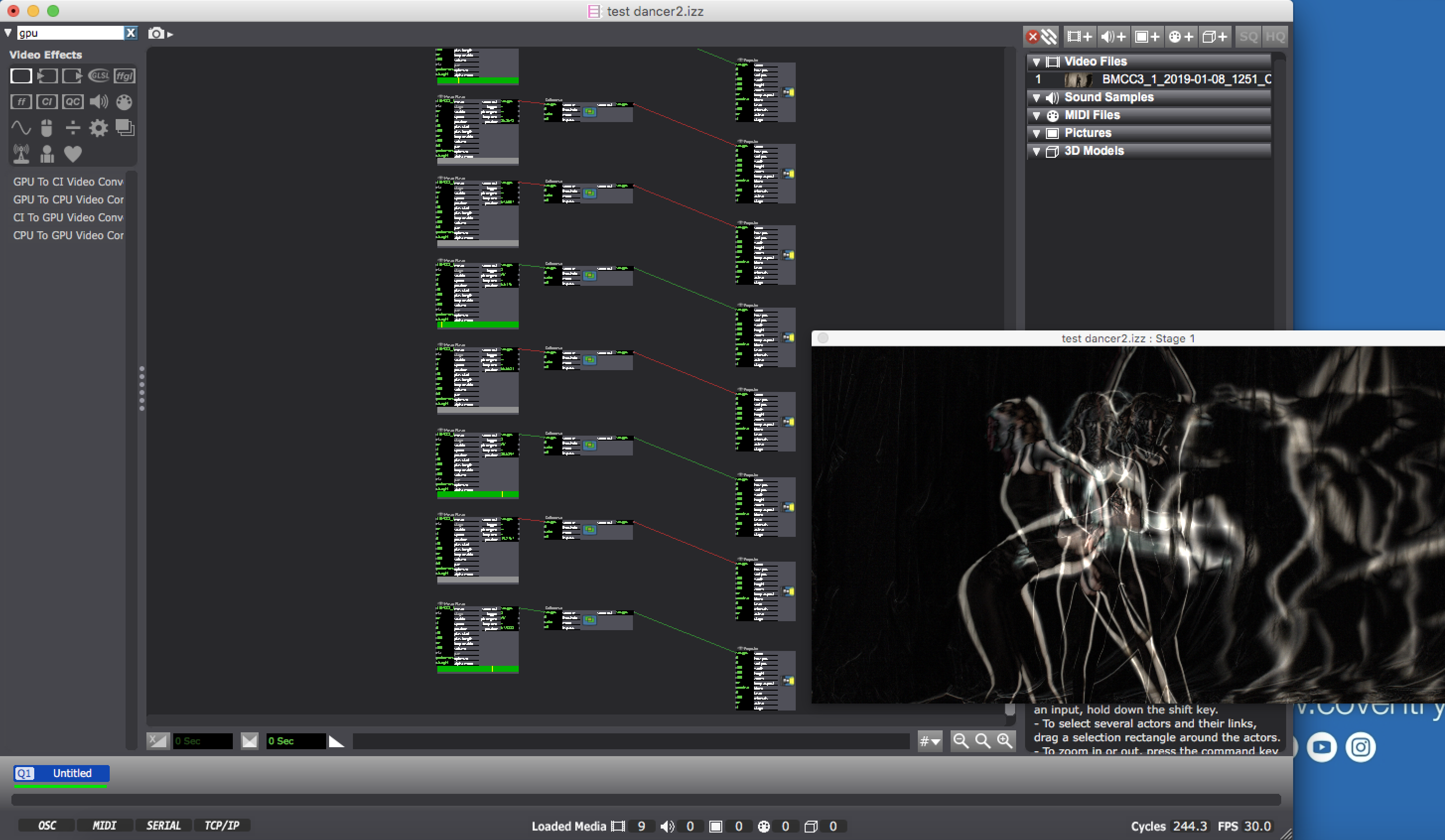Toggle the HQ quality button
Screen dimensions: 1445x840
[x=1275, y=37]
